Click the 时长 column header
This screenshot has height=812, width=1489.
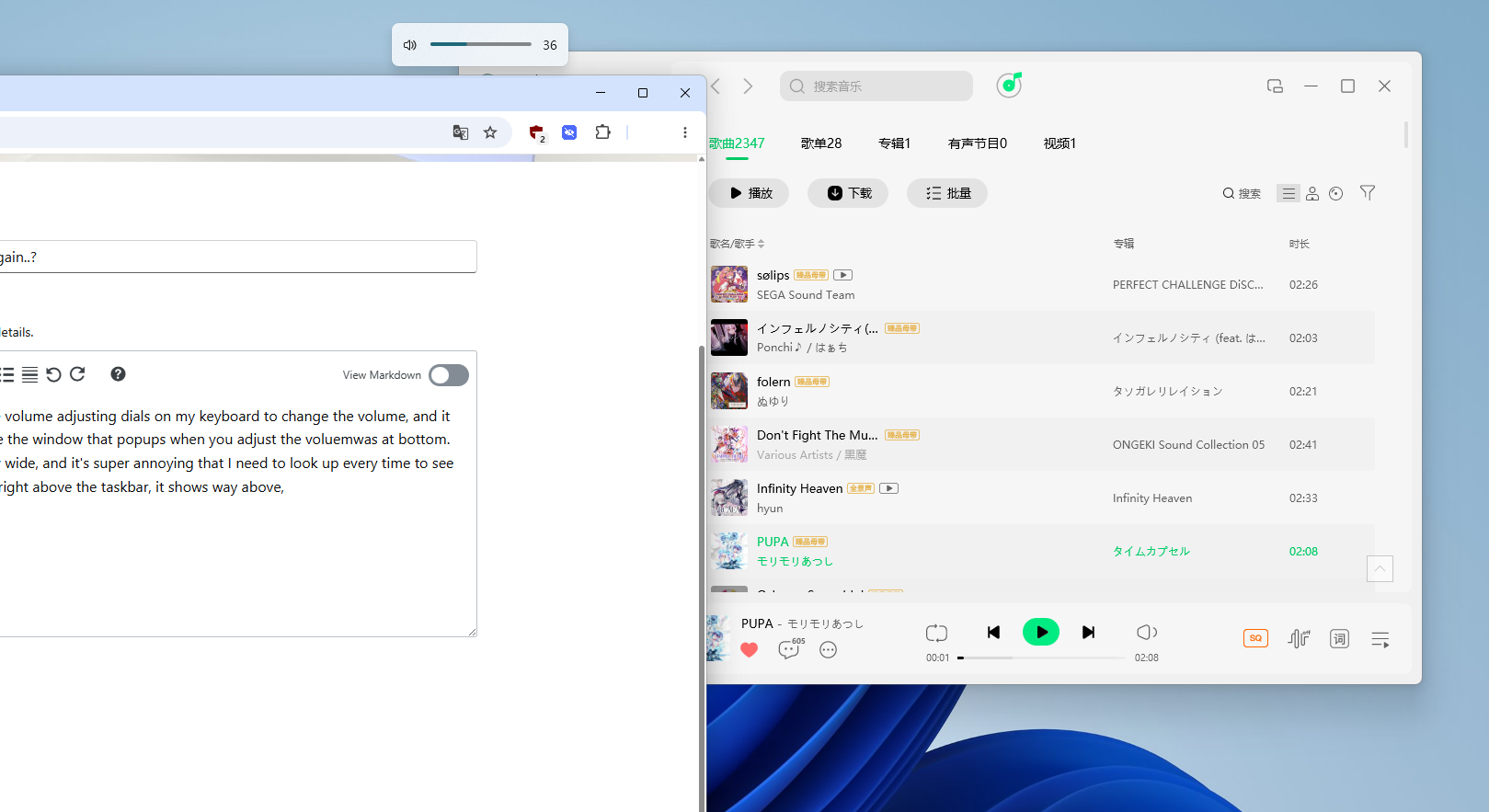[x=1300, y=244]
